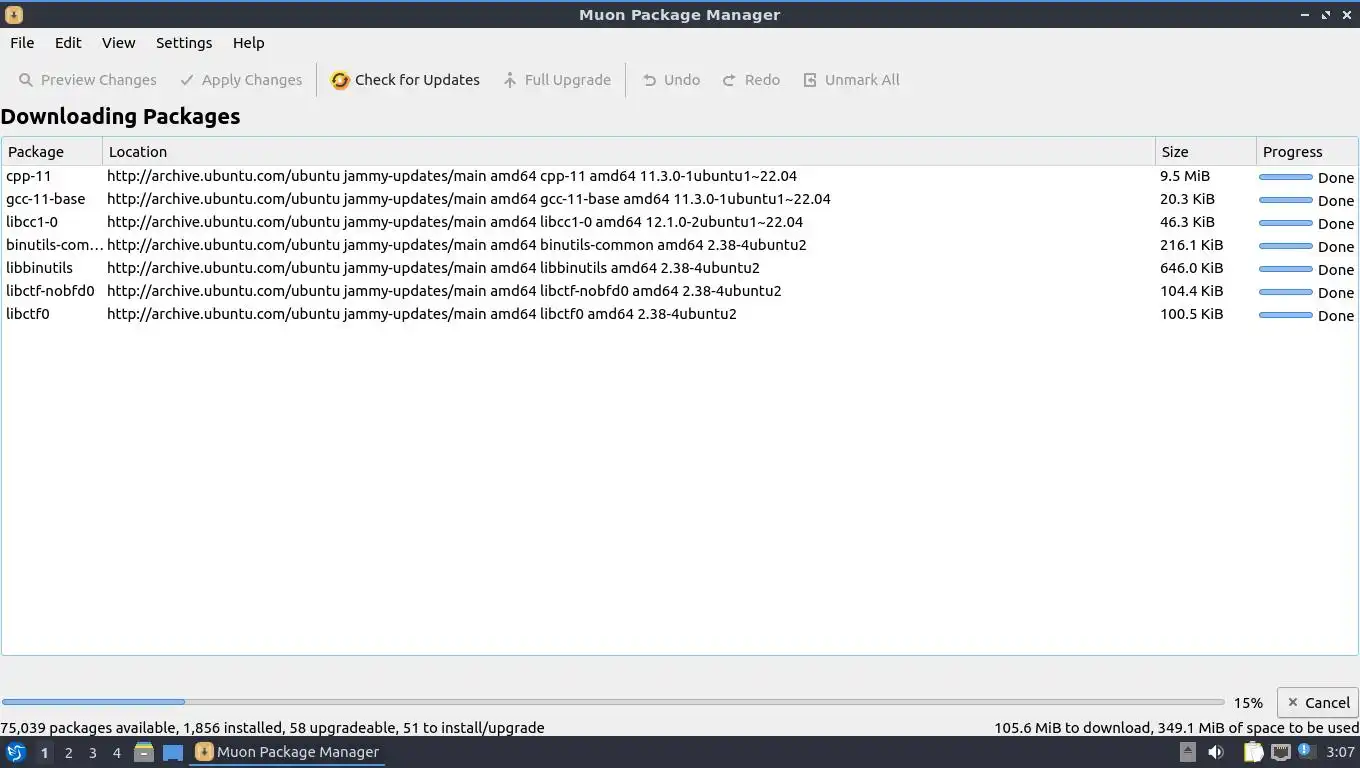Click the show desktop blue icon
Screen dimensions: 1360x768
tap(173, 752)
